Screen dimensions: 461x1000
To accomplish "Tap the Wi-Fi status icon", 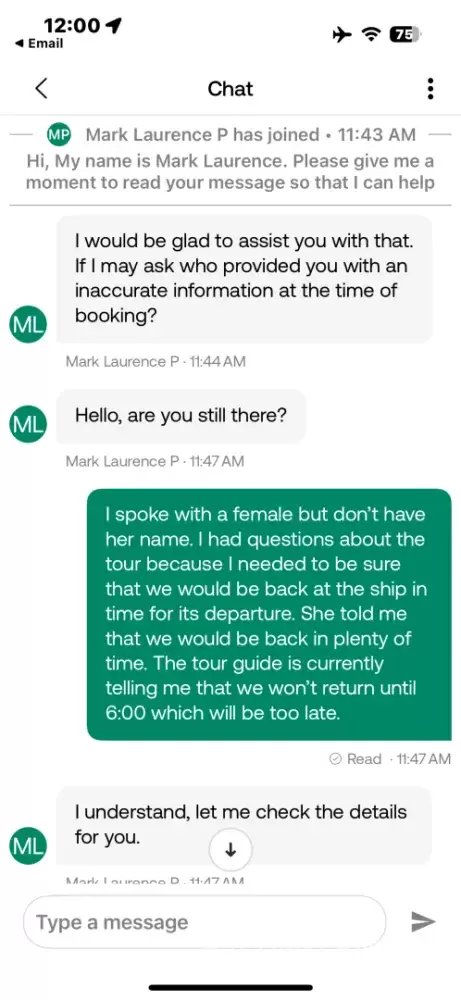I will pyautogui.click(x=371, y=35).
